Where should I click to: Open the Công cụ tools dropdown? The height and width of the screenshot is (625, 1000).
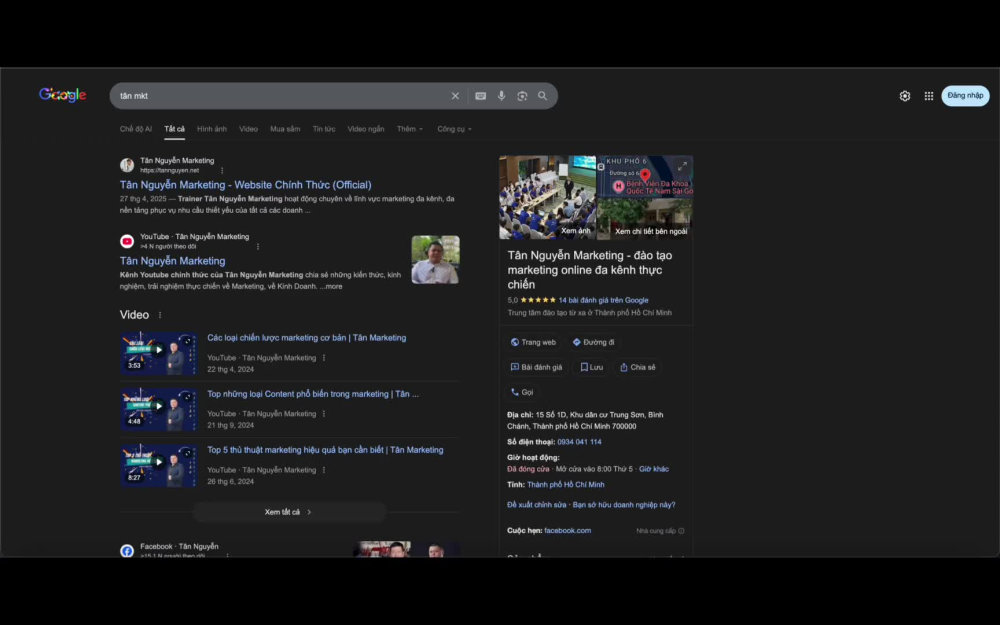click(x=454, y=129)
